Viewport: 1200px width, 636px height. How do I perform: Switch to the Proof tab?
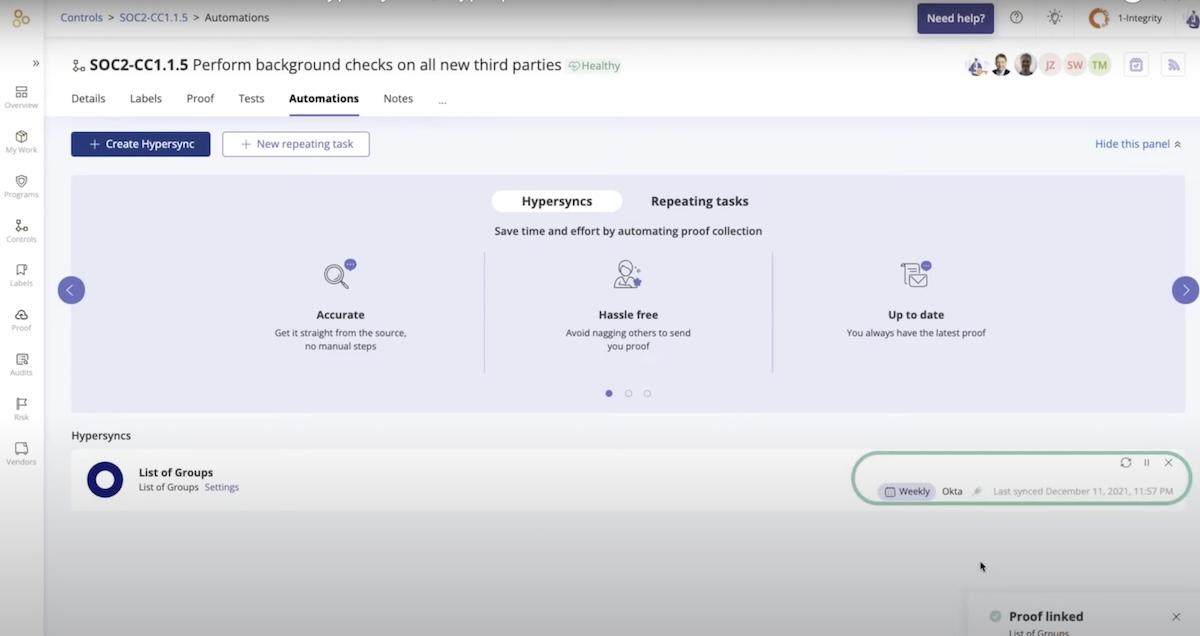200,99
